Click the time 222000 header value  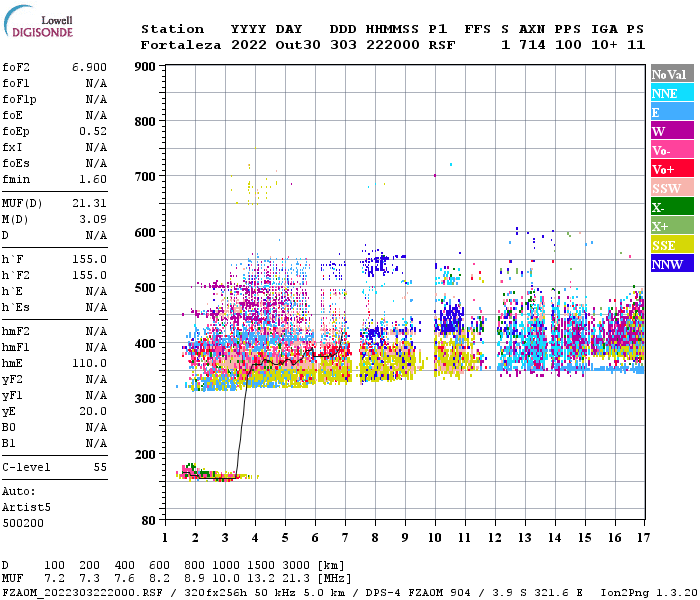tap(393, 45)
